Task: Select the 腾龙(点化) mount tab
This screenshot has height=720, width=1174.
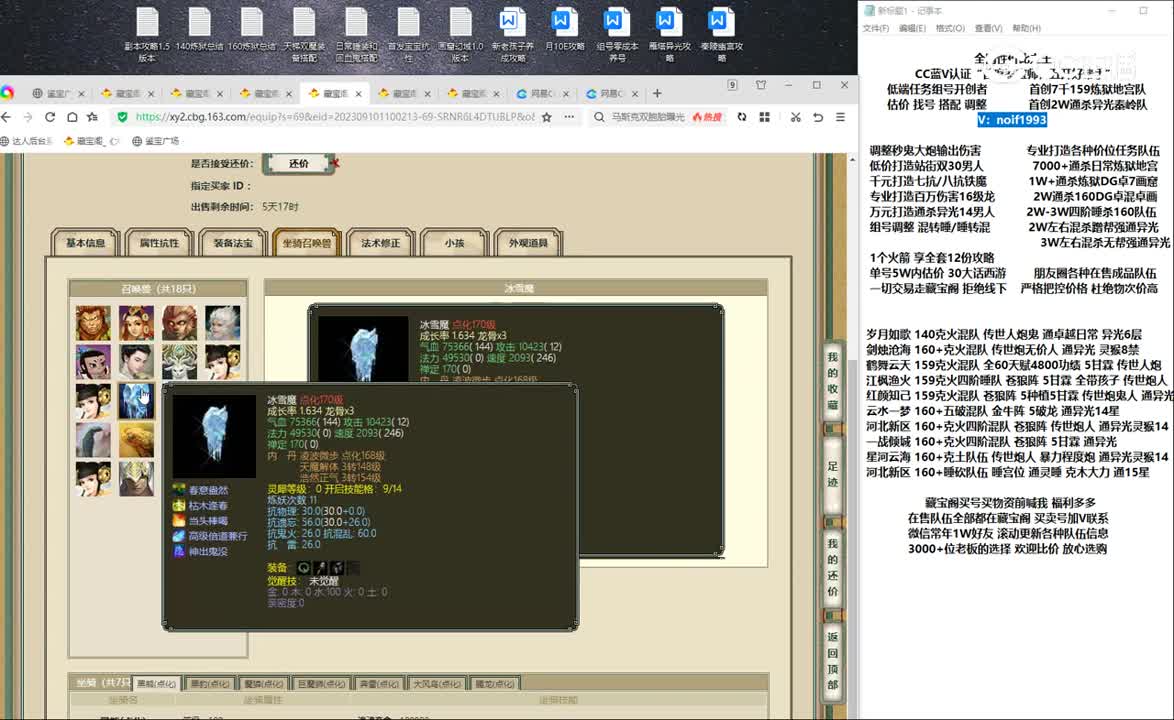Action: click(x=494, y=684)
